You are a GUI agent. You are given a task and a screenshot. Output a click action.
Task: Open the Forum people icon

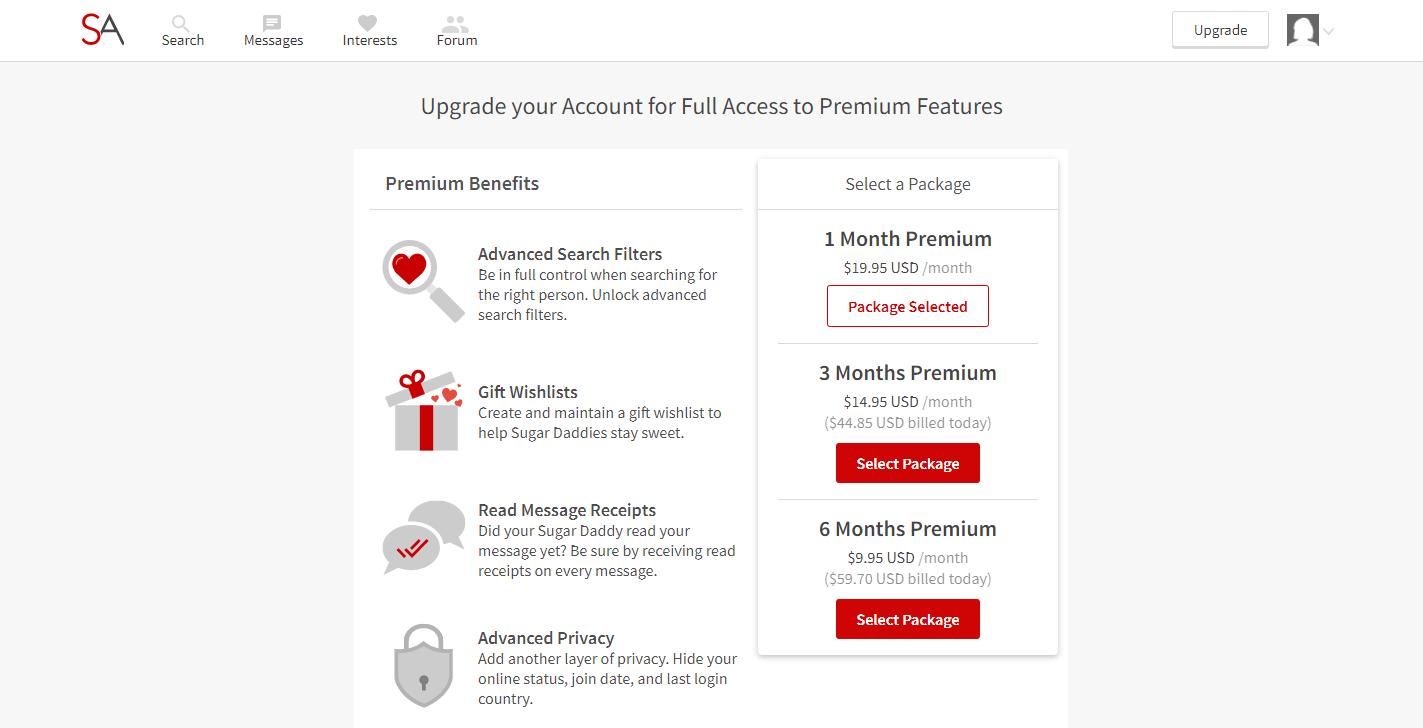click(456, 22)
